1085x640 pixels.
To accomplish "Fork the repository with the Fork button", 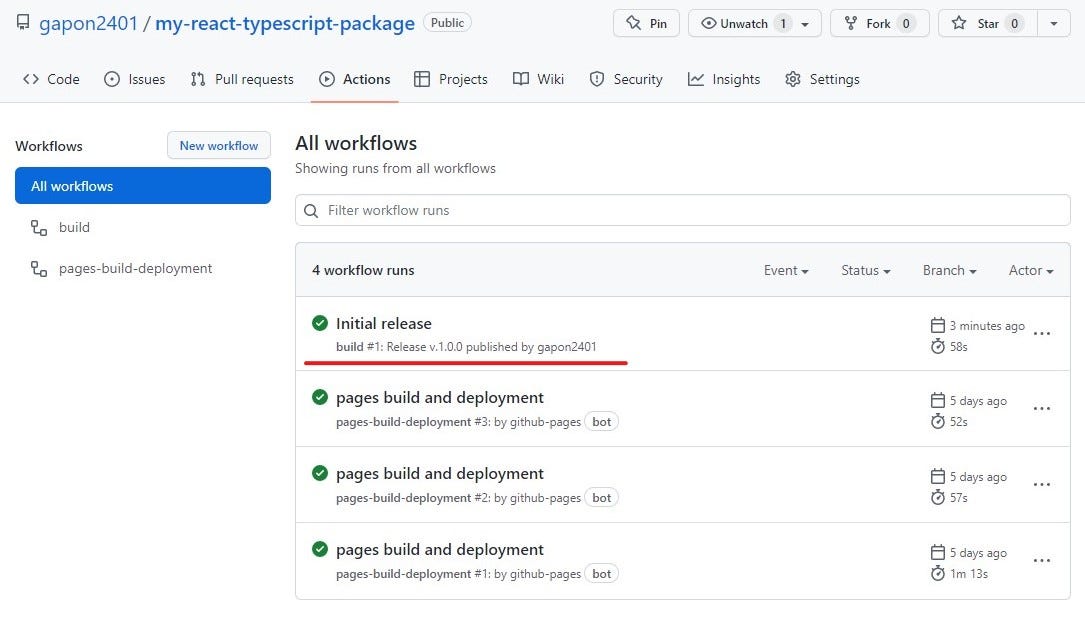I will click(x=879, y=24).
